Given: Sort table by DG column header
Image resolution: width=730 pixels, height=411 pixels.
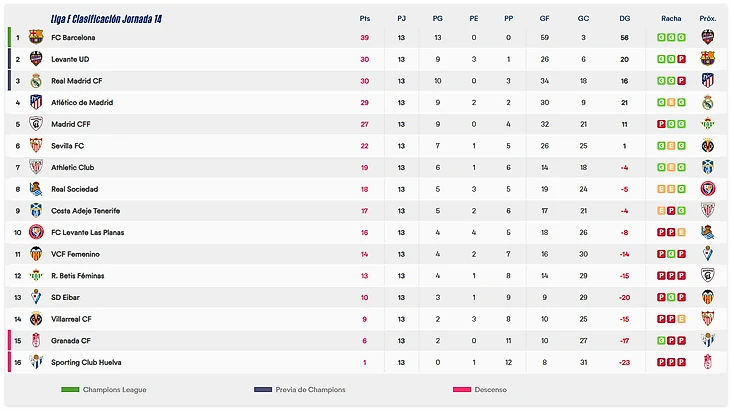Looking at the screenshot, I should 625,18.
